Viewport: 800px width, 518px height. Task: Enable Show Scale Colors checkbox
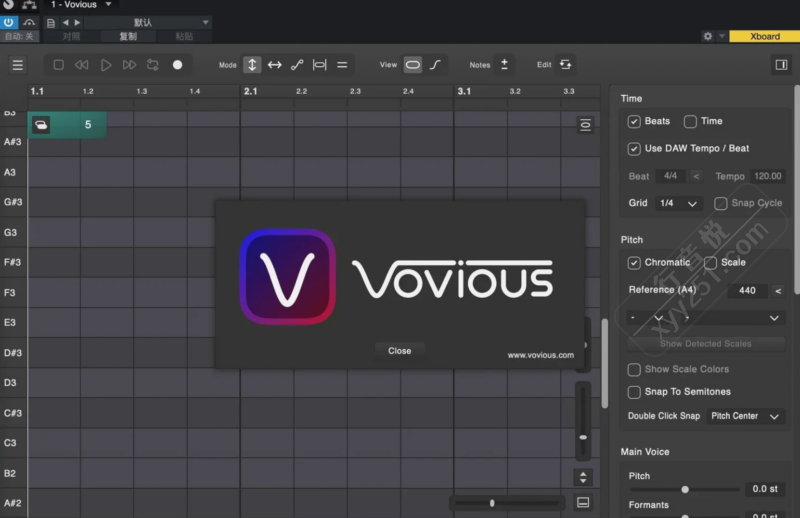pos(634,369)
